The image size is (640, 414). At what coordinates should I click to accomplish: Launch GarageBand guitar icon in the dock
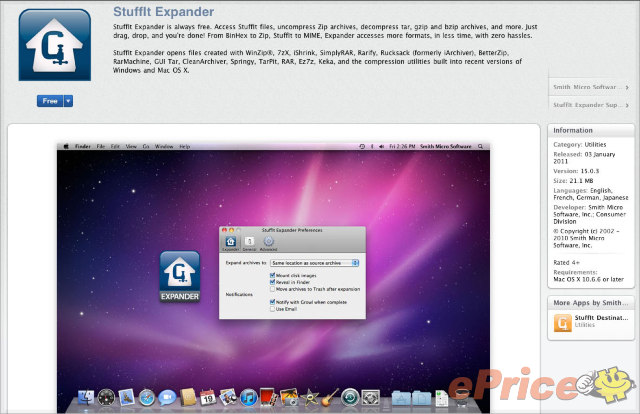coord(329,397)
